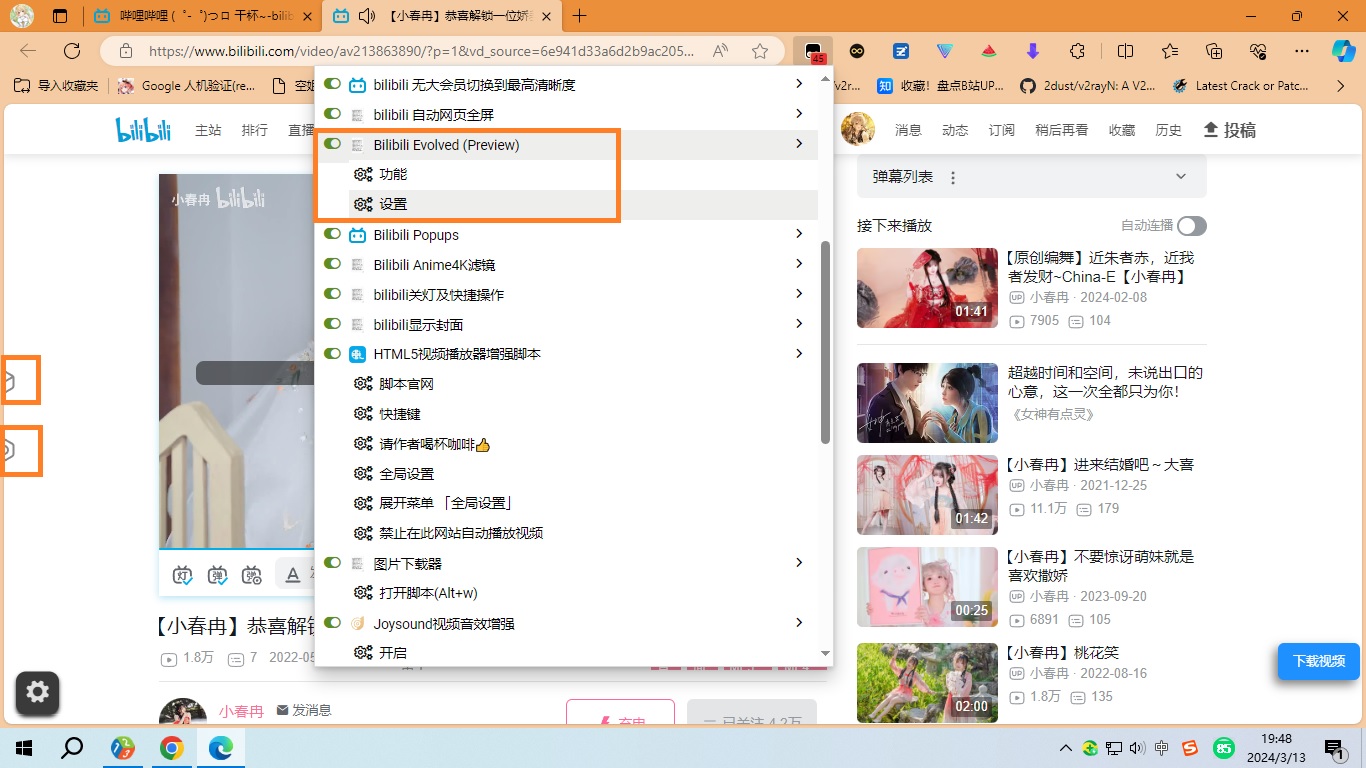
Task: Open Chrome from the taskbar
Action: (x=172, y=748)
